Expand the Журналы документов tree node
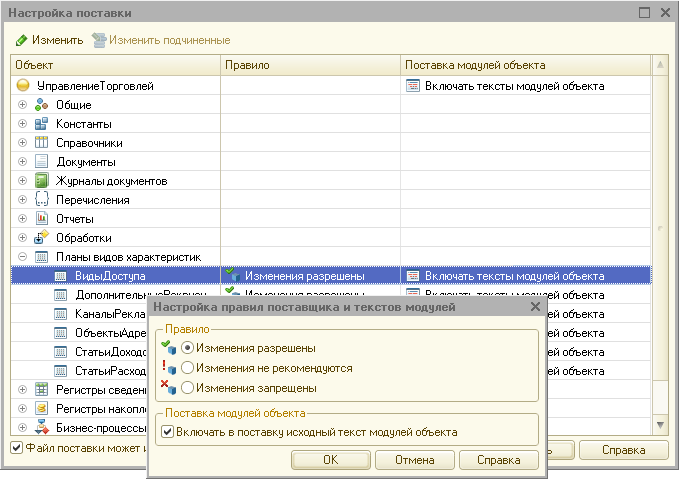679x479 pixels. [x=23, y=181]
